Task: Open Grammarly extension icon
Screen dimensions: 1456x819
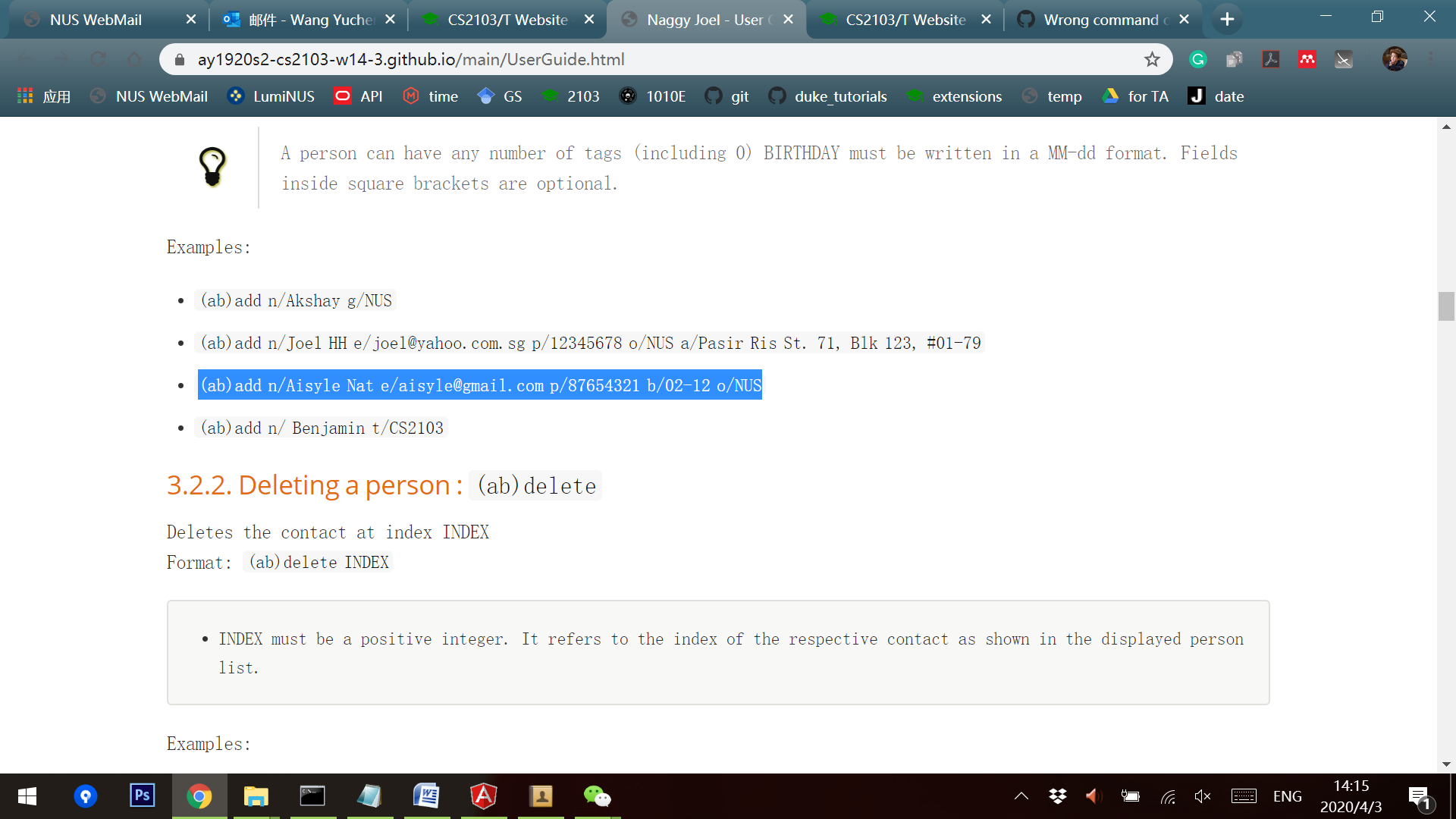Action: [1198, 59]
